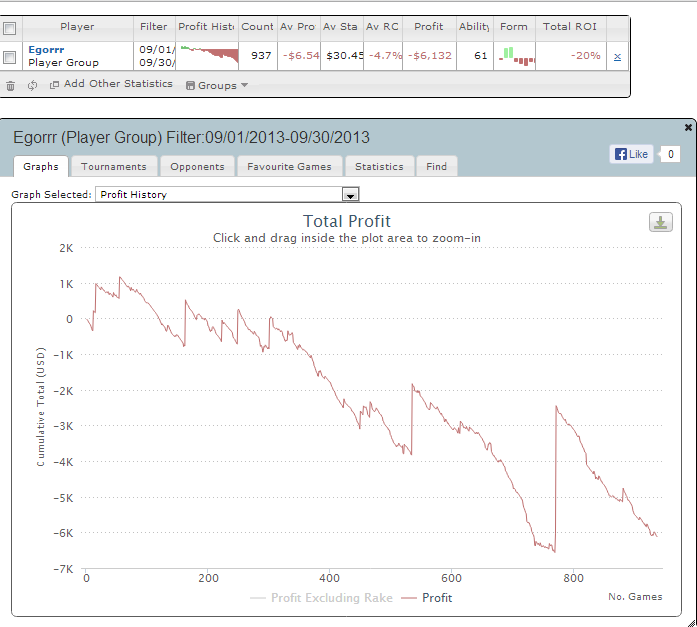
Task: Click the trash delete icon
Action: point(11,85)
